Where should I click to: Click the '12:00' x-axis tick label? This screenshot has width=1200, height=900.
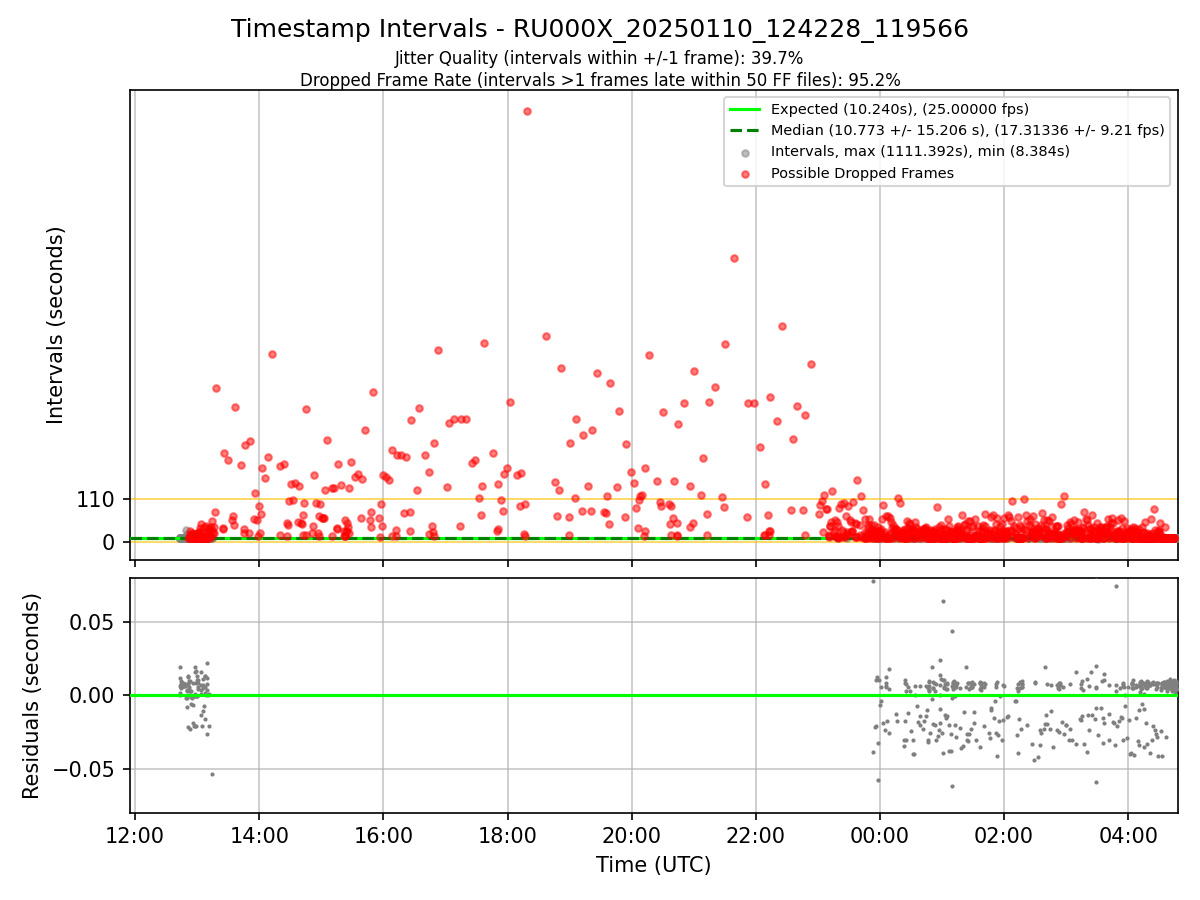pos(135,834)
